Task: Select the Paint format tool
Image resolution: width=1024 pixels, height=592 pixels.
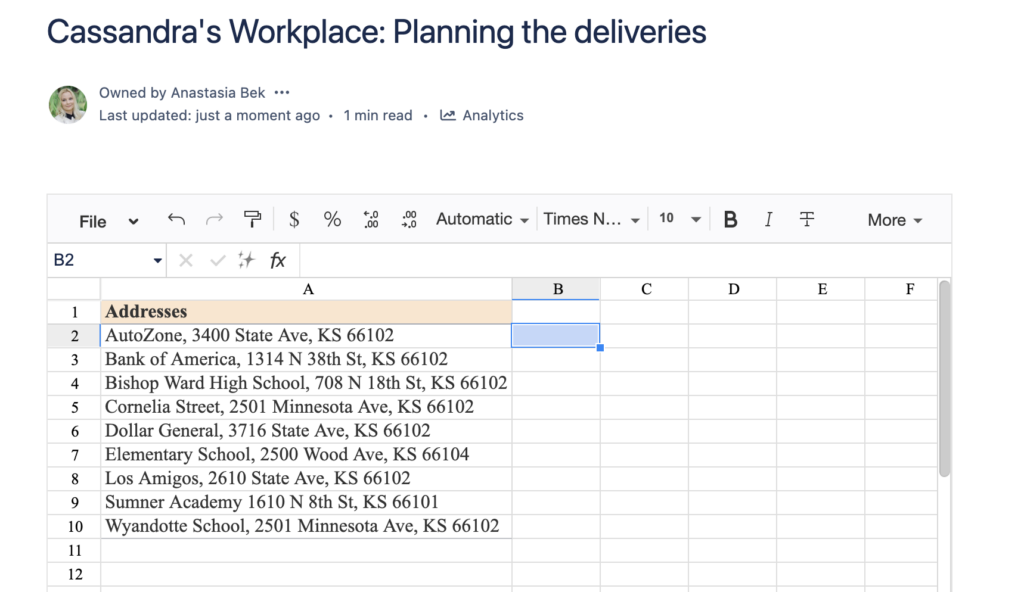Action: click(252, 219)
